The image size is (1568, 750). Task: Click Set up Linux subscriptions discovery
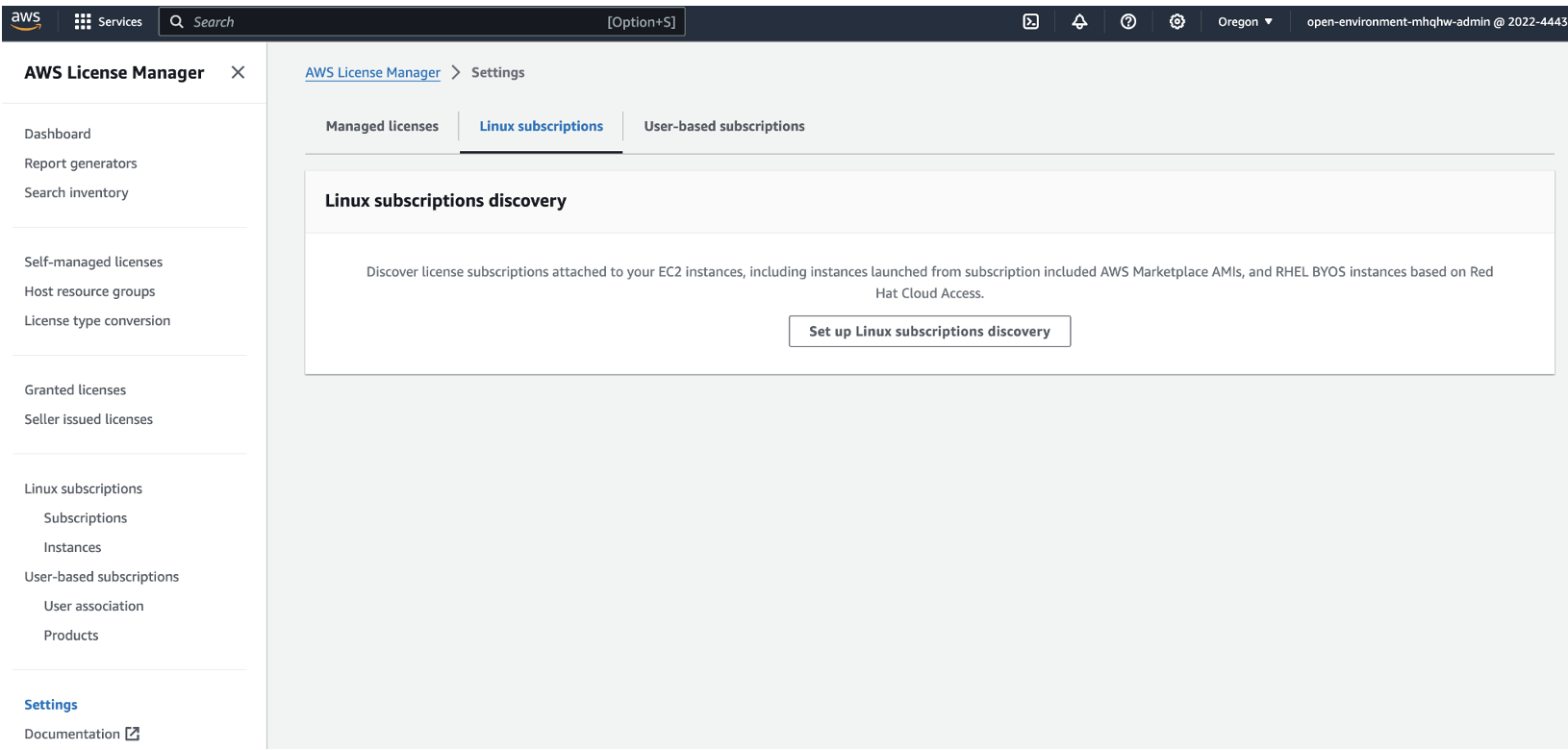[929, 331]
